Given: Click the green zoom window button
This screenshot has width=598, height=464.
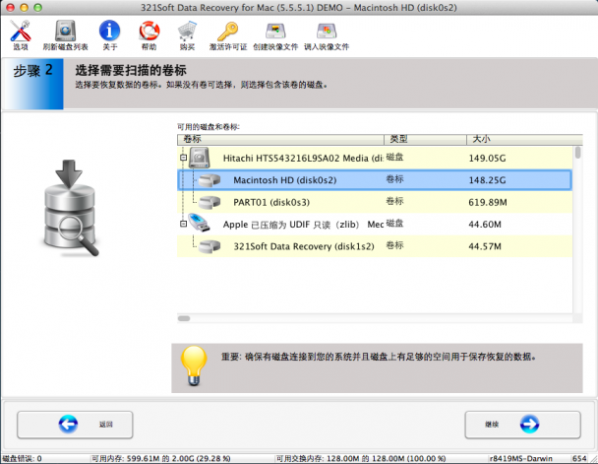Looking at the screenshot, I should coord(38,7).
